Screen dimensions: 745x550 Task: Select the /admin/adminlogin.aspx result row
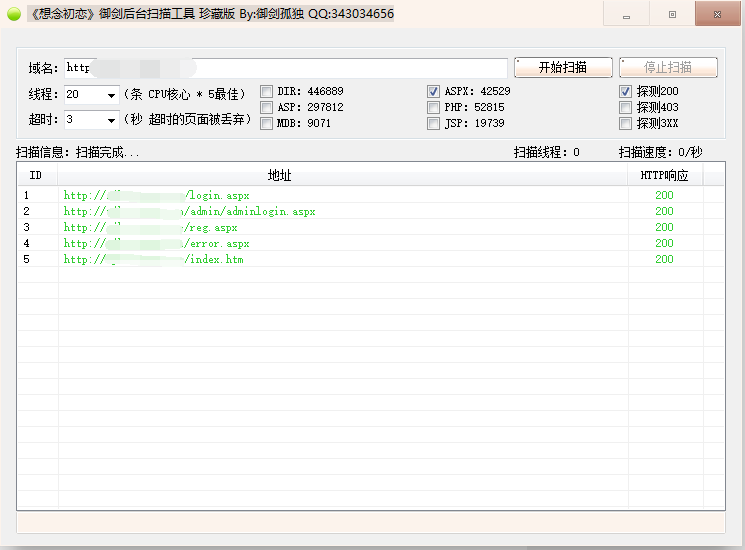pyautogui.click(x=190, y=212)
